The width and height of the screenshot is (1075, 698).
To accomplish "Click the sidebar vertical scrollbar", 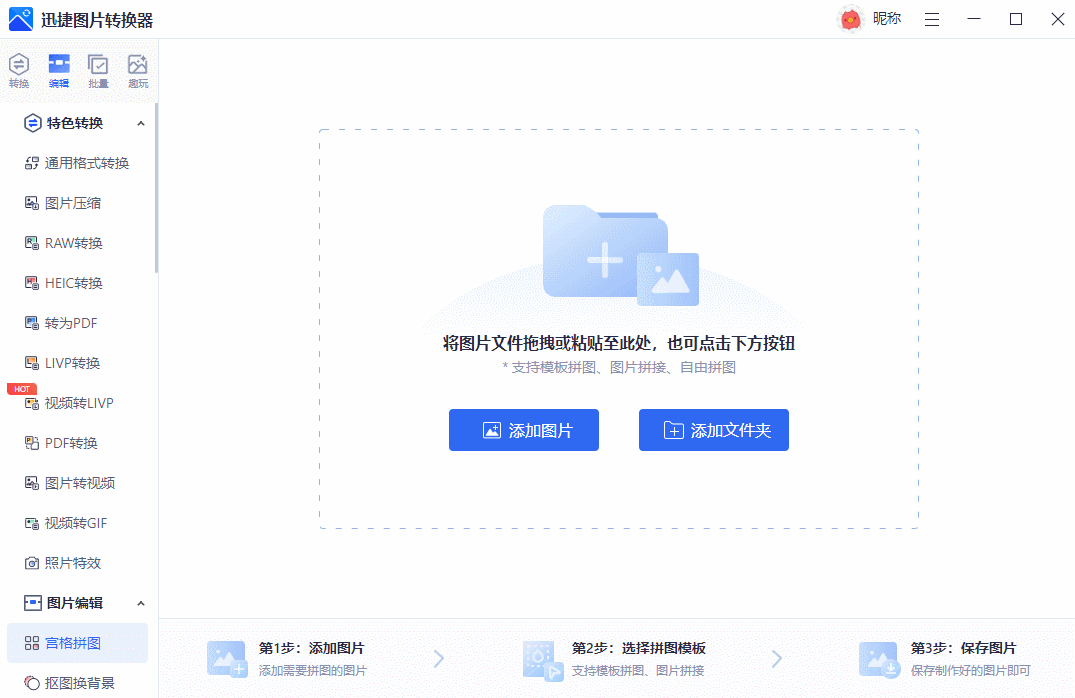I will [x=156, y=189].
